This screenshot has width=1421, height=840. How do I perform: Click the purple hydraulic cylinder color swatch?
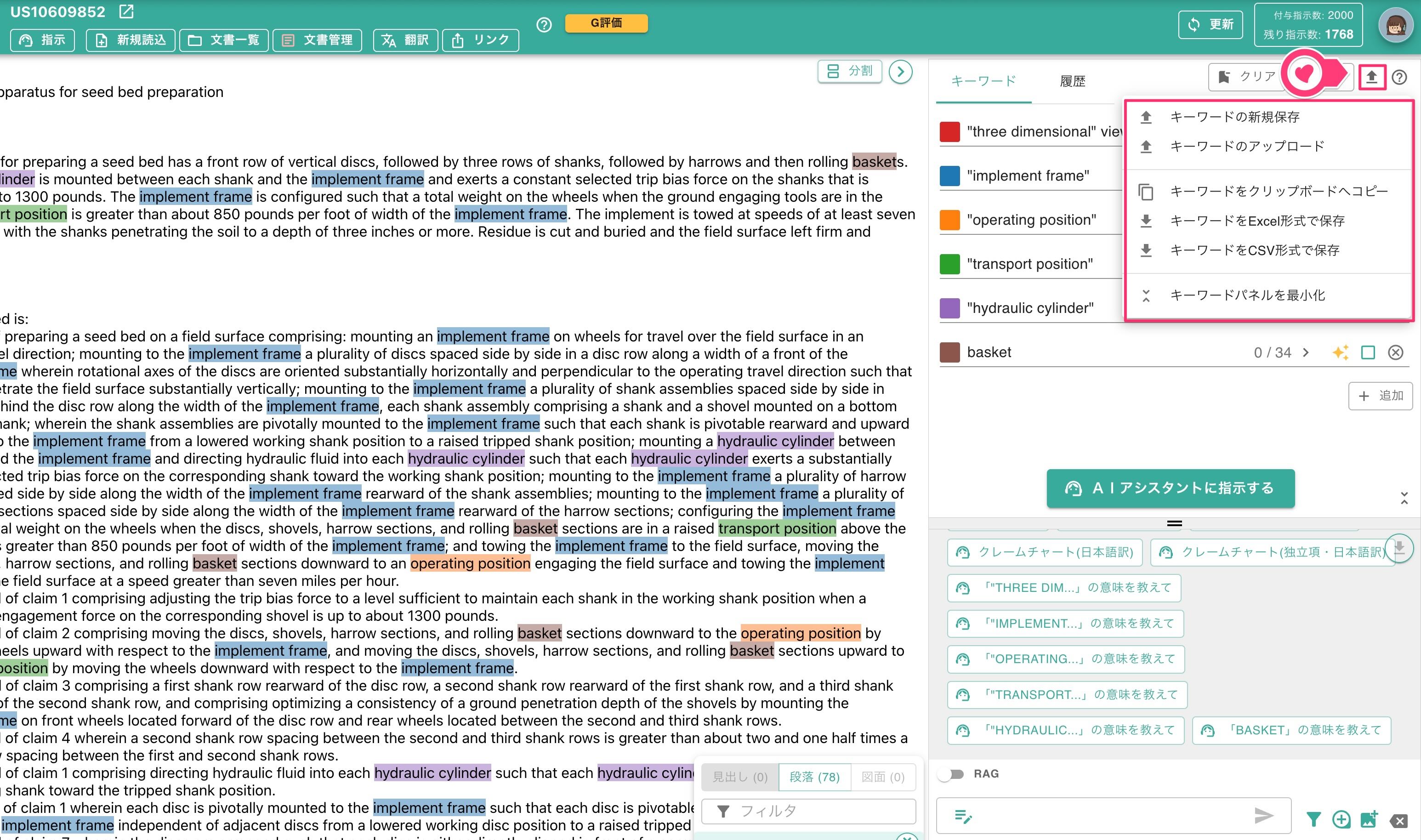(x=949, y=308)
